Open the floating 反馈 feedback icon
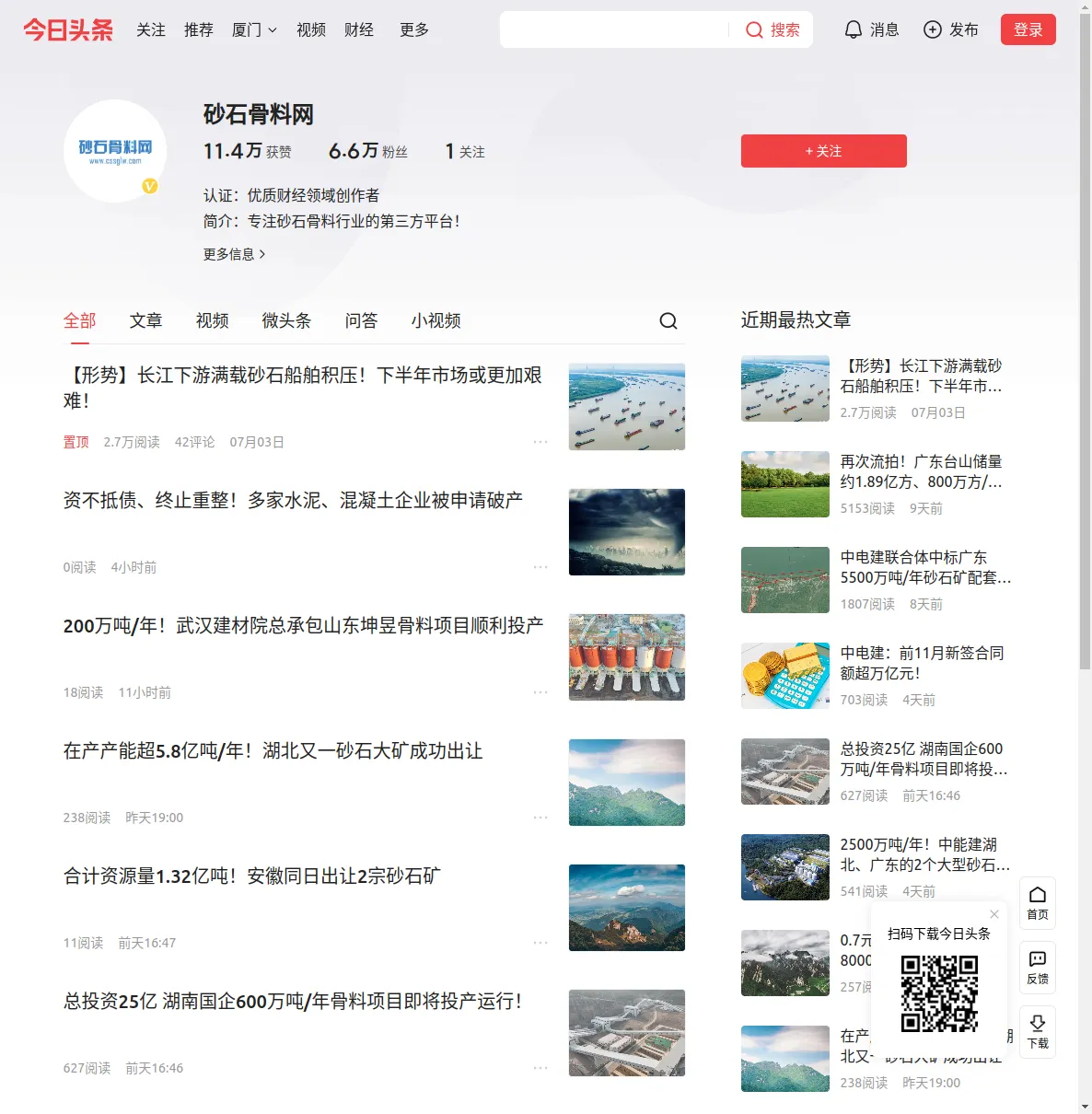Screen dimensions: 1092x1114 (1038, 968)
